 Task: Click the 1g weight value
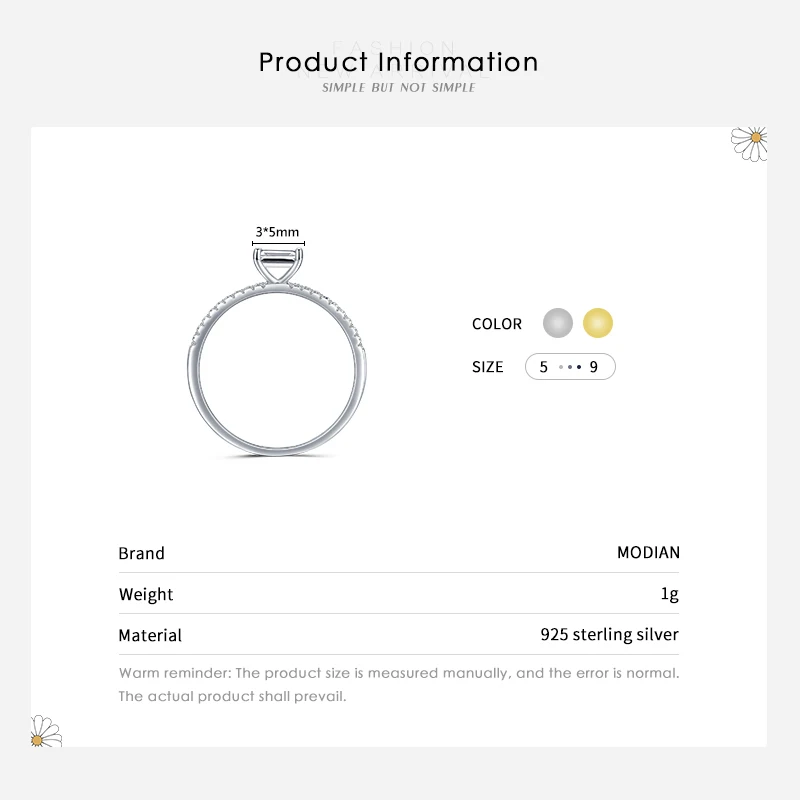pos(670,594)
